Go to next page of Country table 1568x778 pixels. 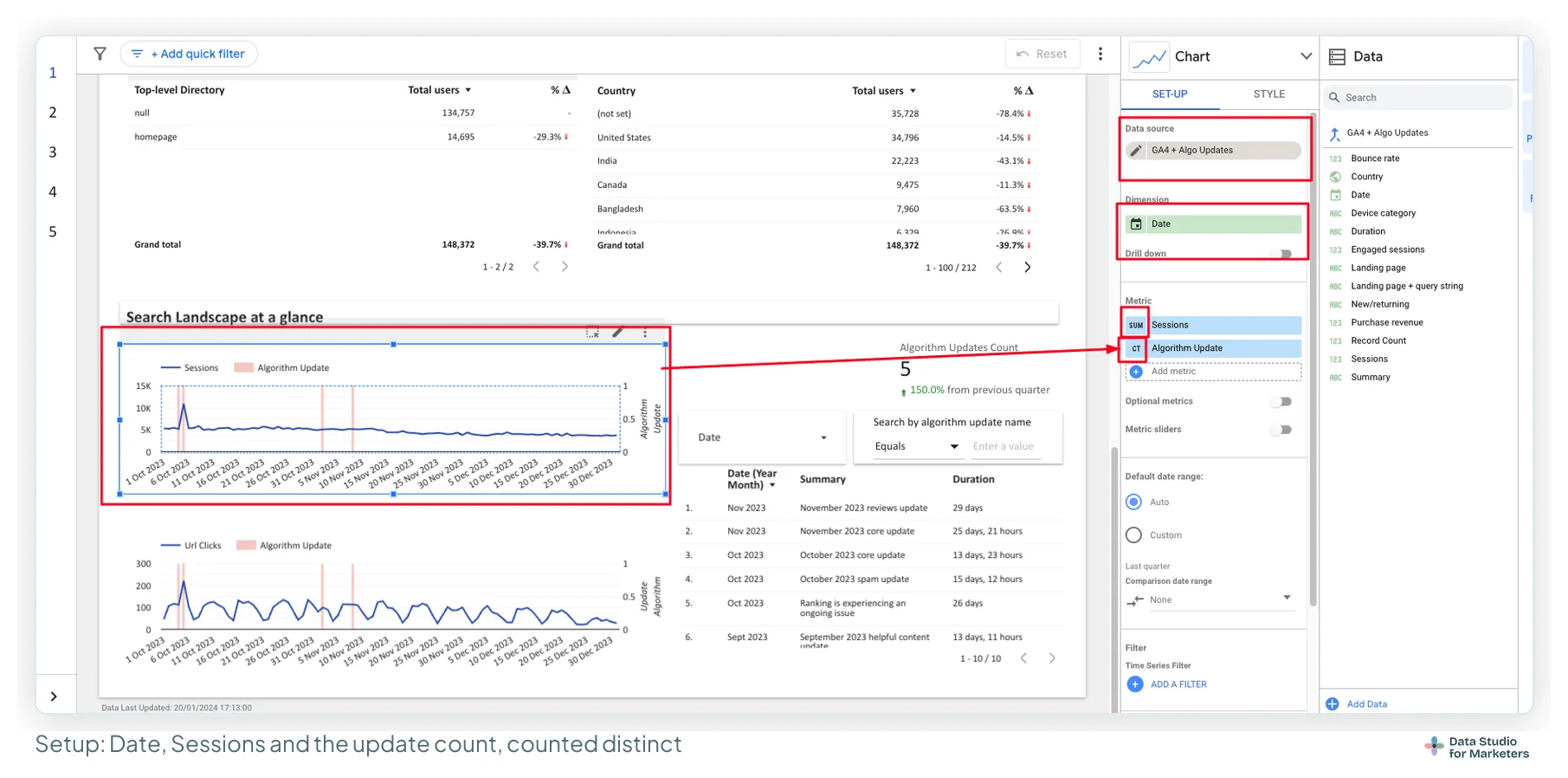pos(1028,268)
